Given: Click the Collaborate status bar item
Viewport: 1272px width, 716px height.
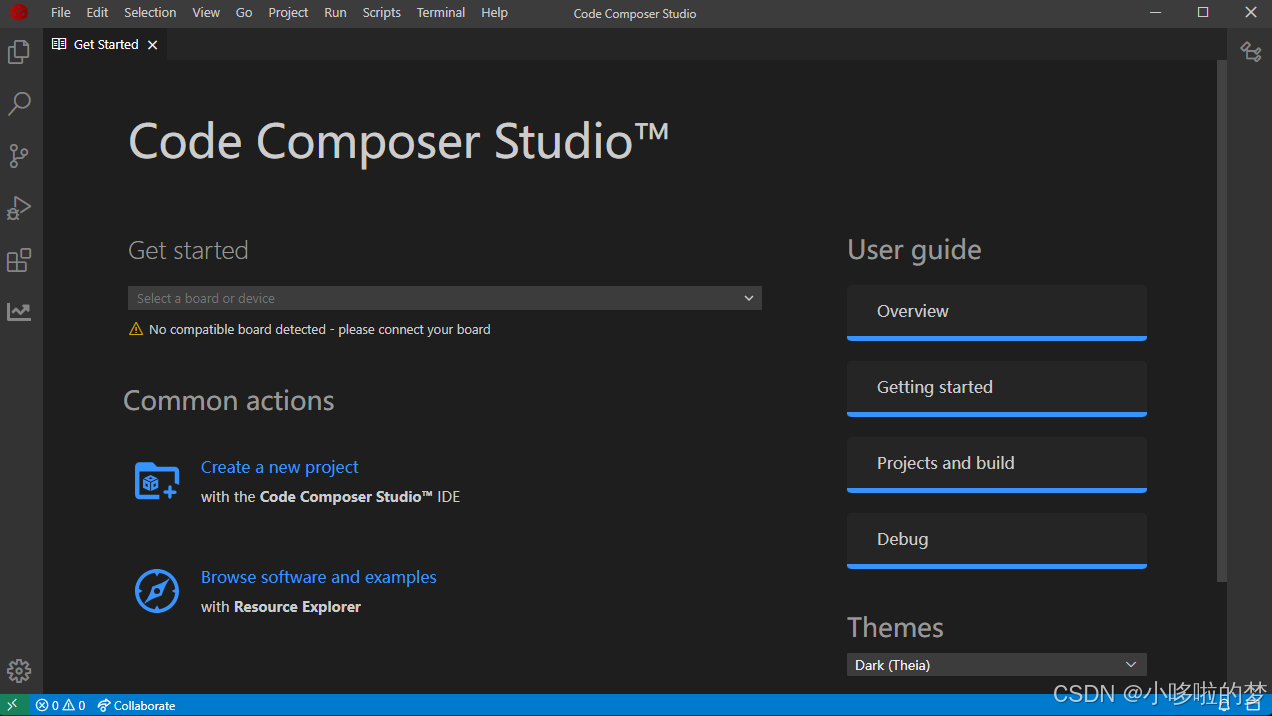Looking at the screenshot, I should click(136, 705).
